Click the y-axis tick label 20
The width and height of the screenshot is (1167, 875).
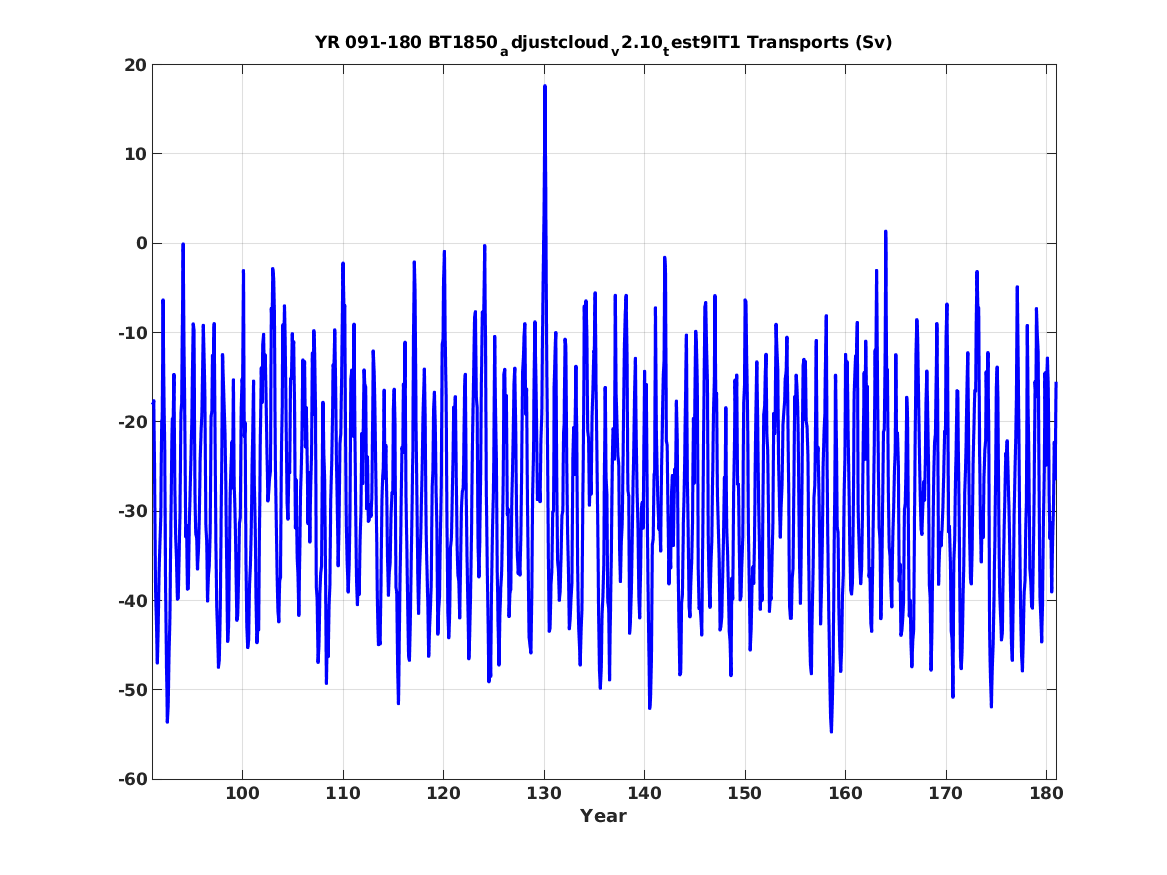135,65
